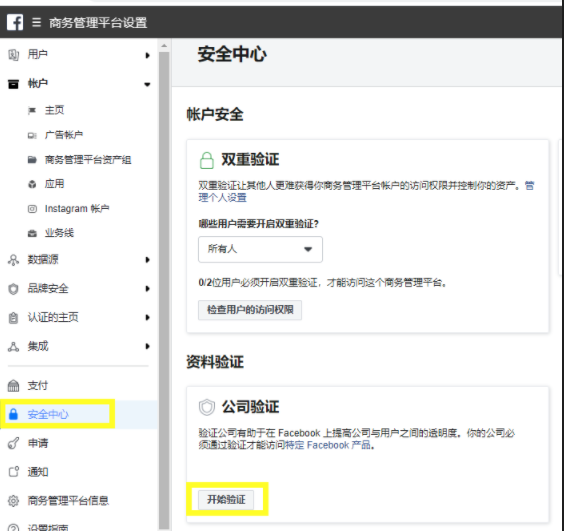Expand the 认证的主页 section arrow
Viewport: 564px width, 531px height.
point(147,317)
